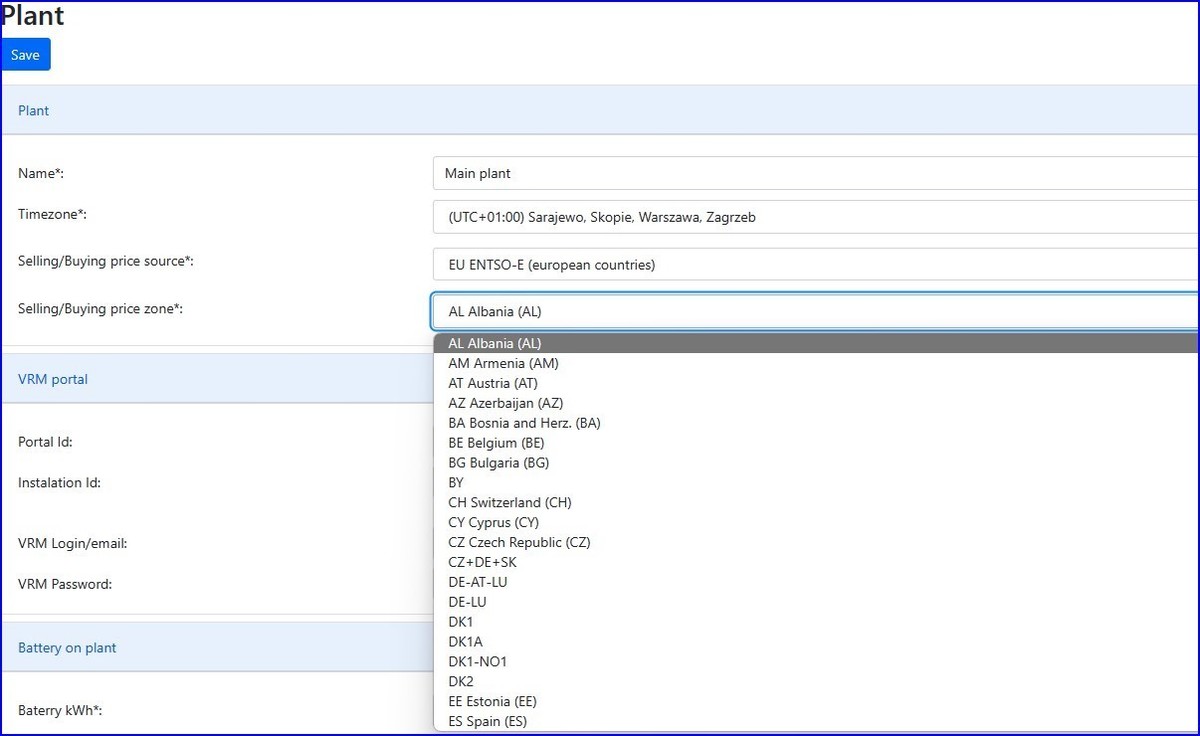Screen dimensions: 1200x736
Task: Choose CZ Czech Republic (CZ)
Action: click(x=519, y=543)
